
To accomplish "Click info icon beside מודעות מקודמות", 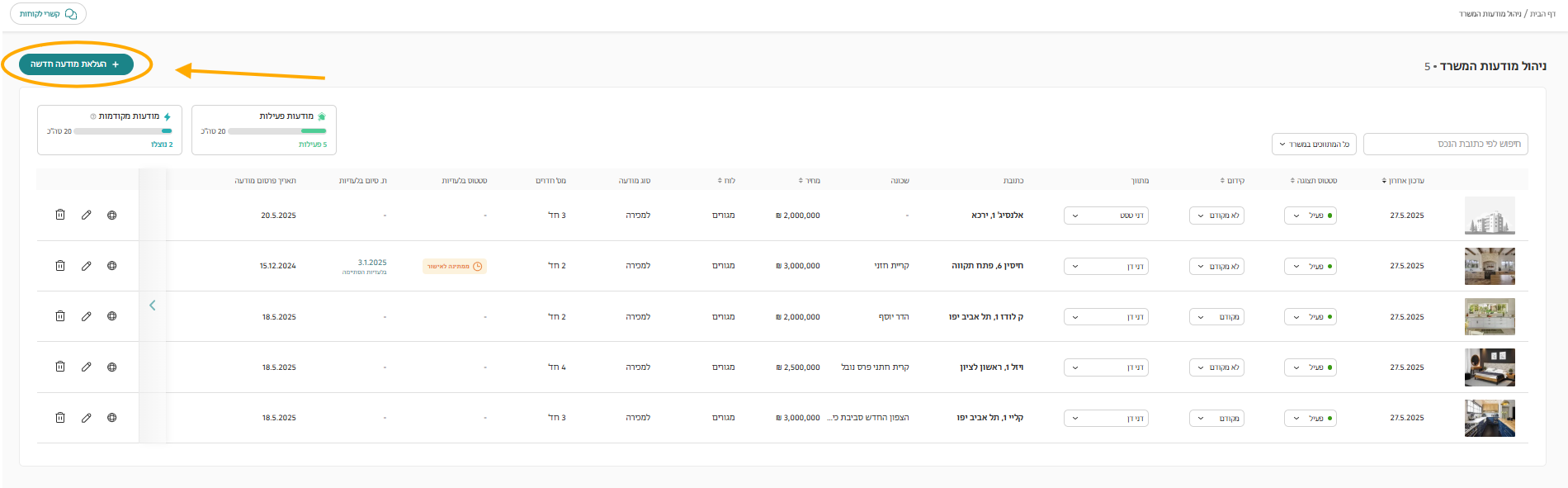I will coord(92,116).
